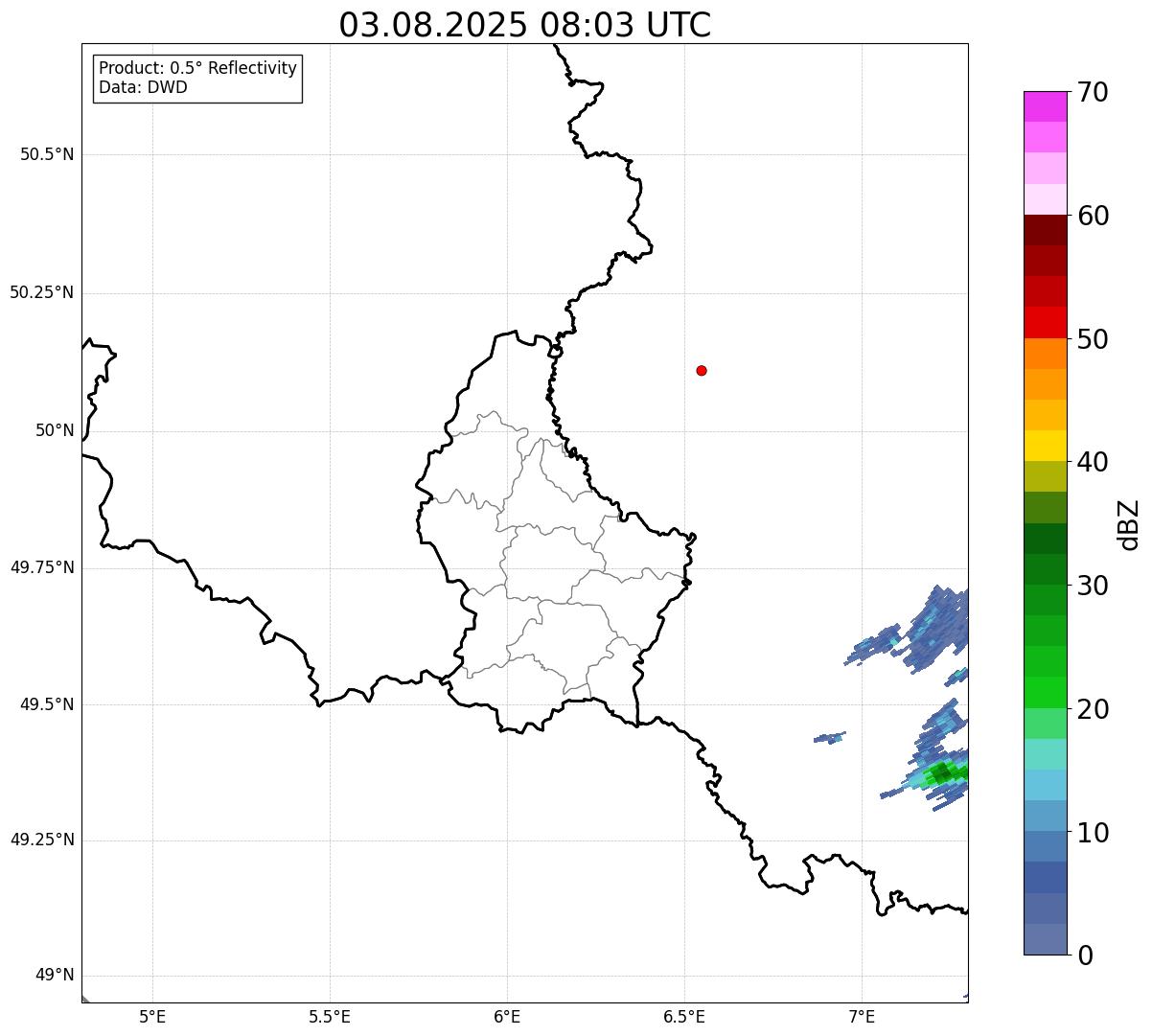Click the 5.5°E longitude label

pos(330,1017)
